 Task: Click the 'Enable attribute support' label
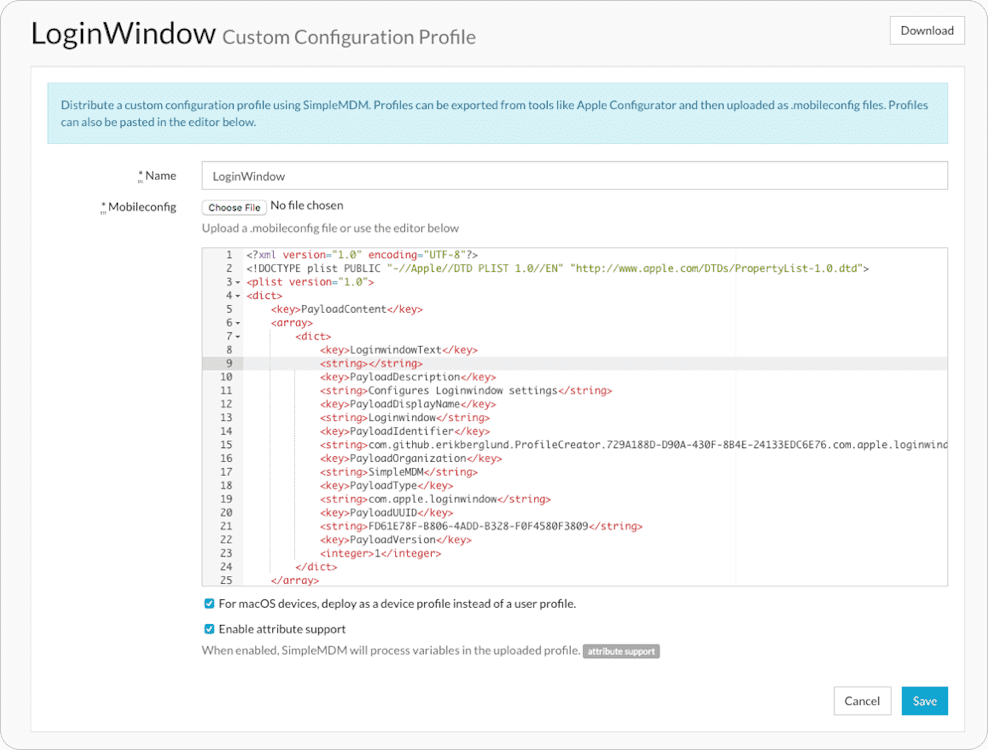[x=282, y=629]
